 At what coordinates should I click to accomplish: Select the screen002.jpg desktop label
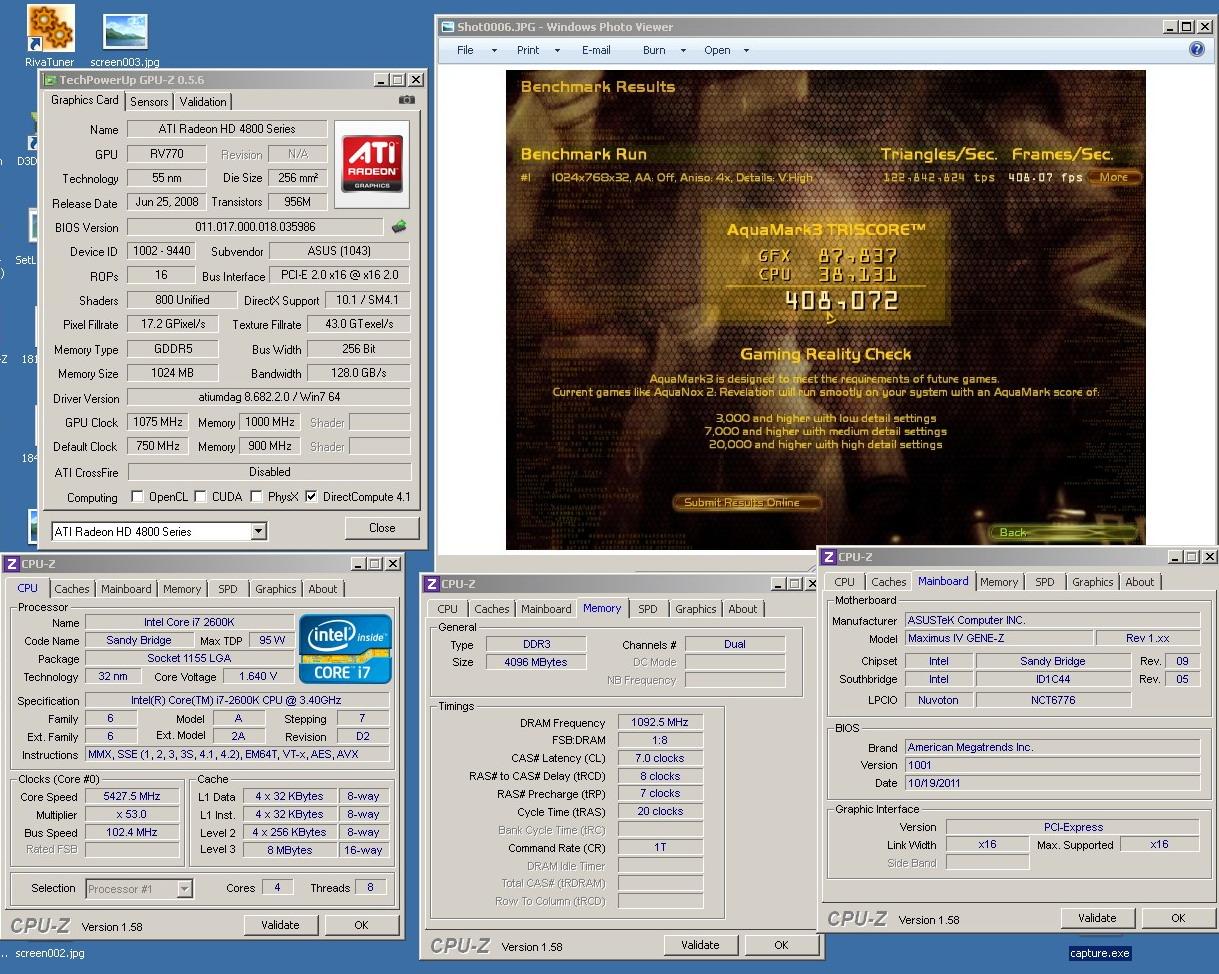(50, 953)
